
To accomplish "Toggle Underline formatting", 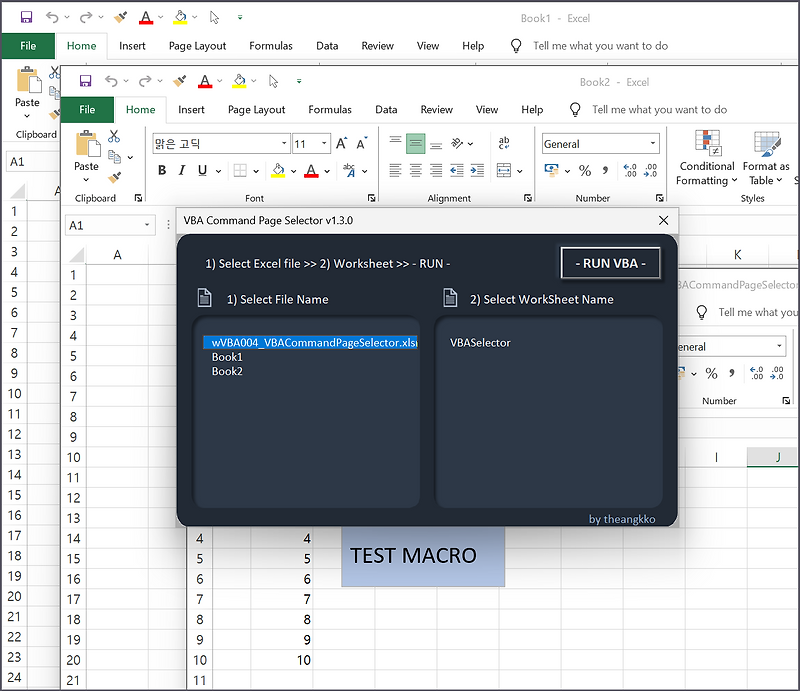I will [x=202, y=170].
